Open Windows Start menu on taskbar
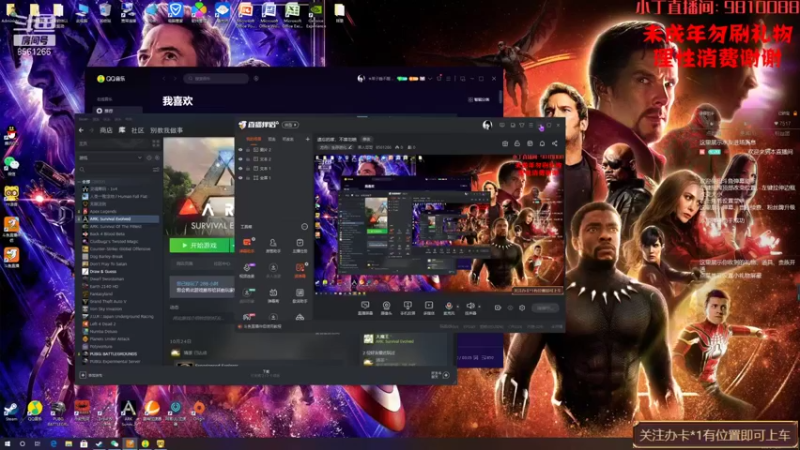Image resolution: width=800 pixels, height=450 pixels. 7,444
